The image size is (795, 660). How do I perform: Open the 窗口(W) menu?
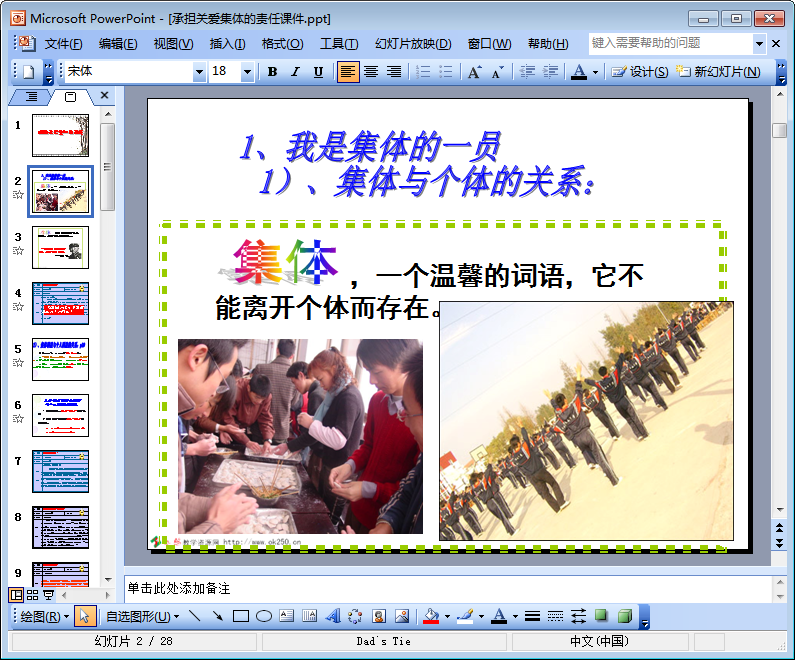[x=489, y=44]
